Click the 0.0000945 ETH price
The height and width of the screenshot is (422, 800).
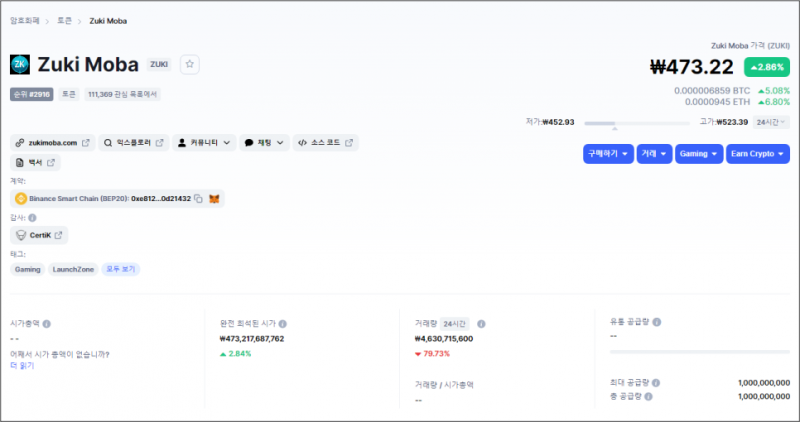pos(717,102)
